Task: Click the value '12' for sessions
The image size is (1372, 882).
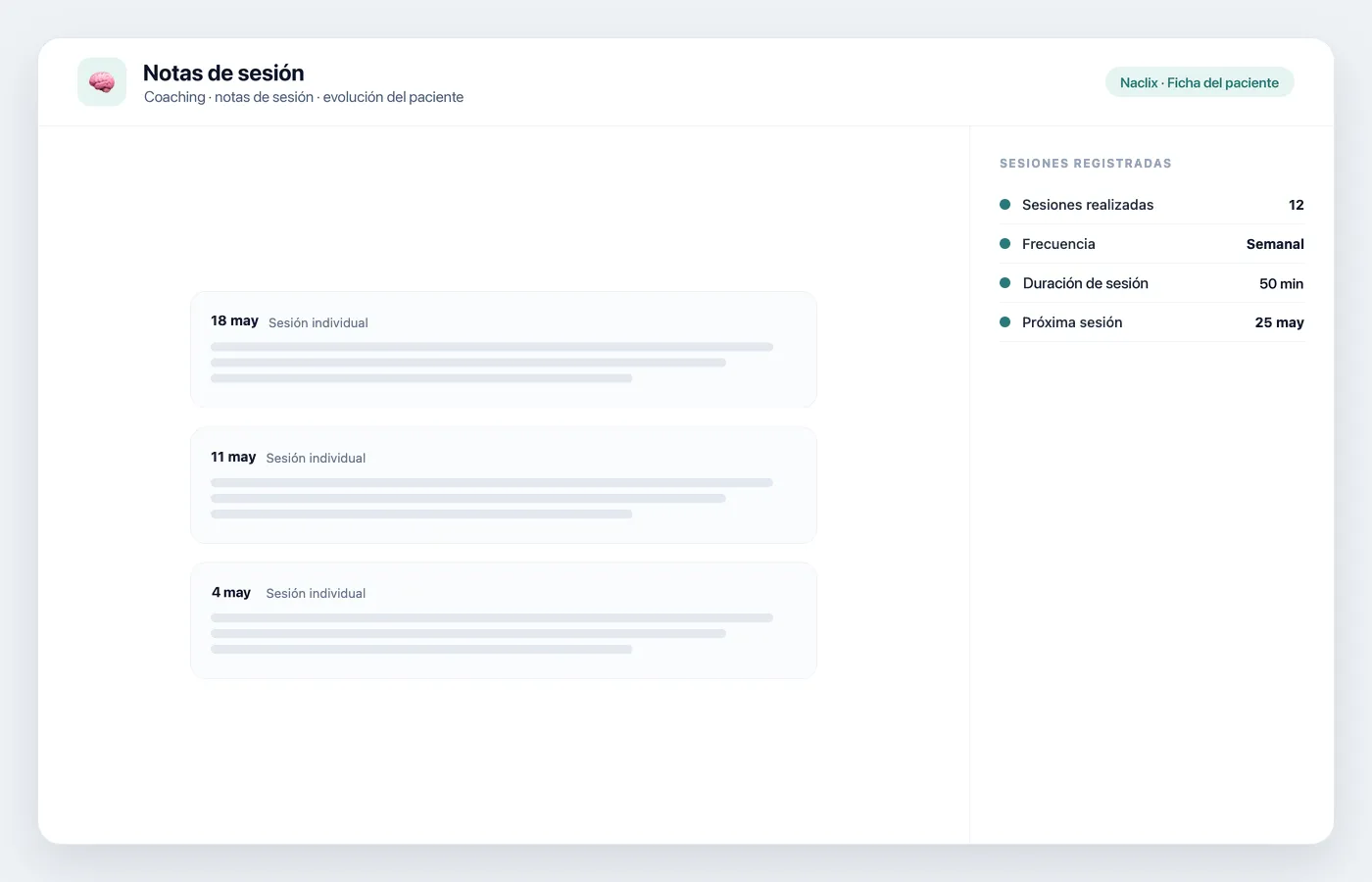Action: 1297,205
